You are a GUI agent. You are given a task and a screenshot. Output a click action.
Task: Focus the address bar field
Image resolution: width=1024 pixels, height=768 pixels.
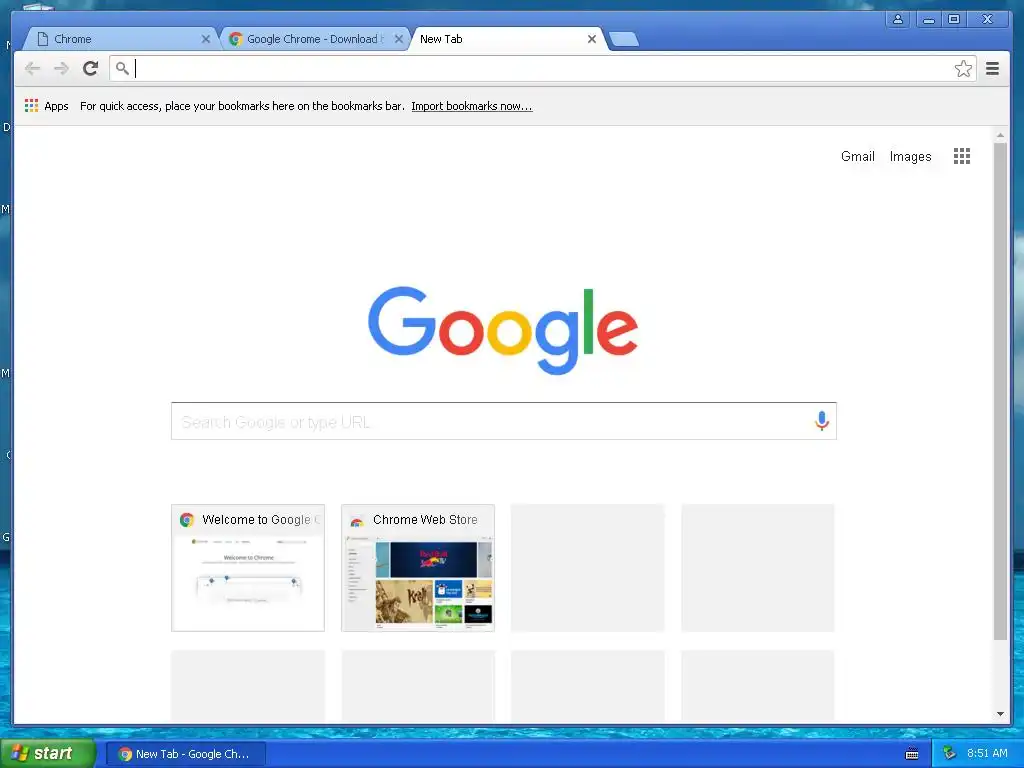coord(542,69)
